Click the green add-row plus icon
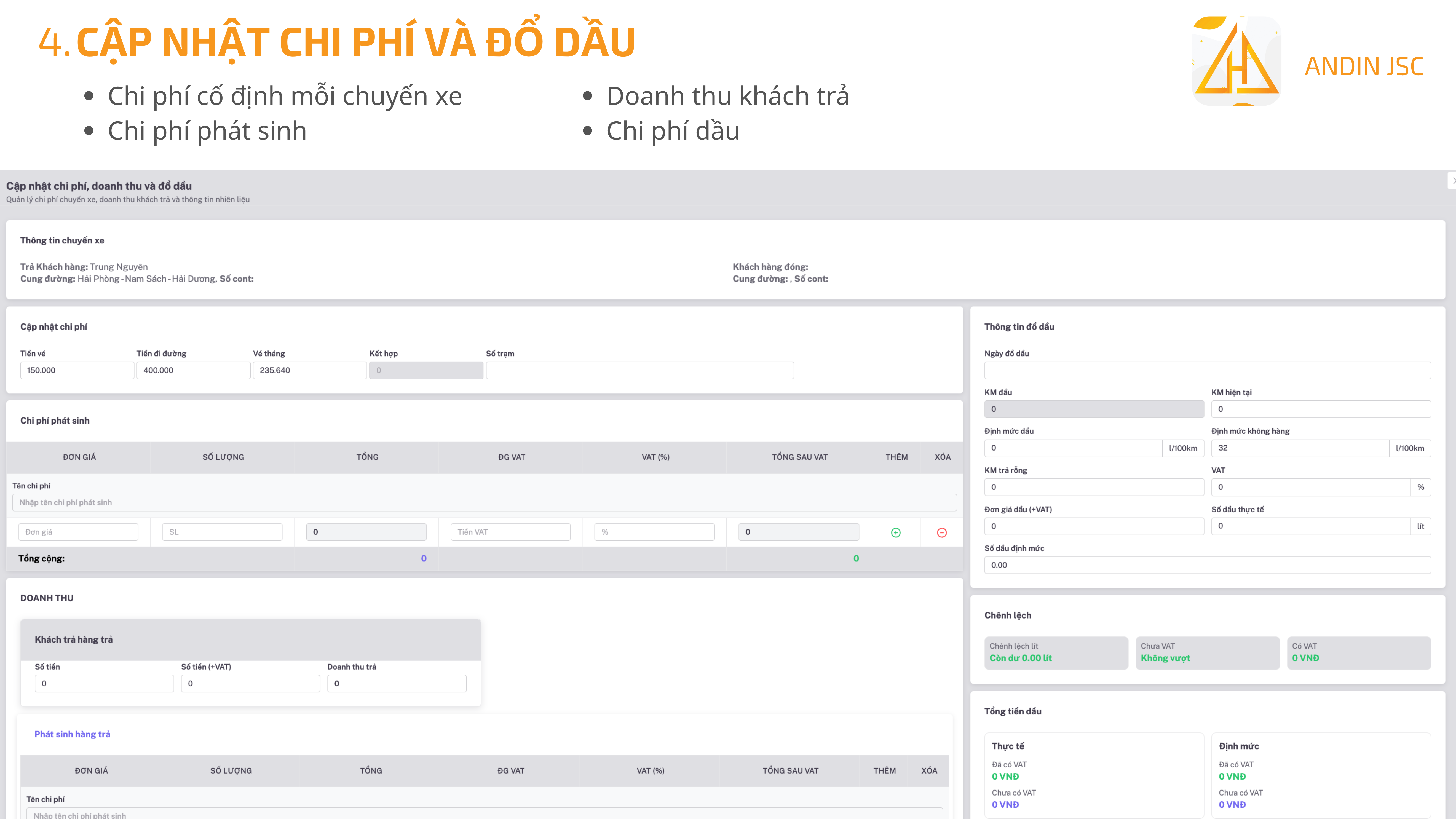 [895, 532]
